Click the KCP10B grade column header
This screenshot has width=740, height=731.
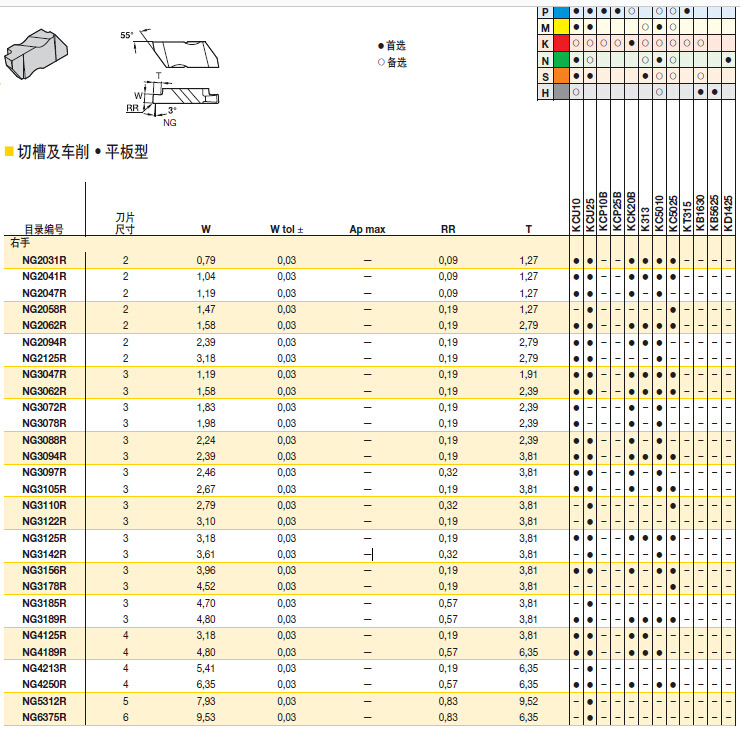click(x=603, y=211)
